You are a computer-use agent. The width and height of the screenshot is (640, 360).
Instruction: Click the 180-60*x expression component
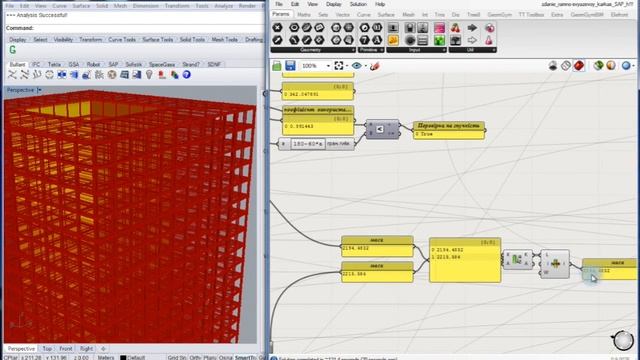[x=317, y=144]
